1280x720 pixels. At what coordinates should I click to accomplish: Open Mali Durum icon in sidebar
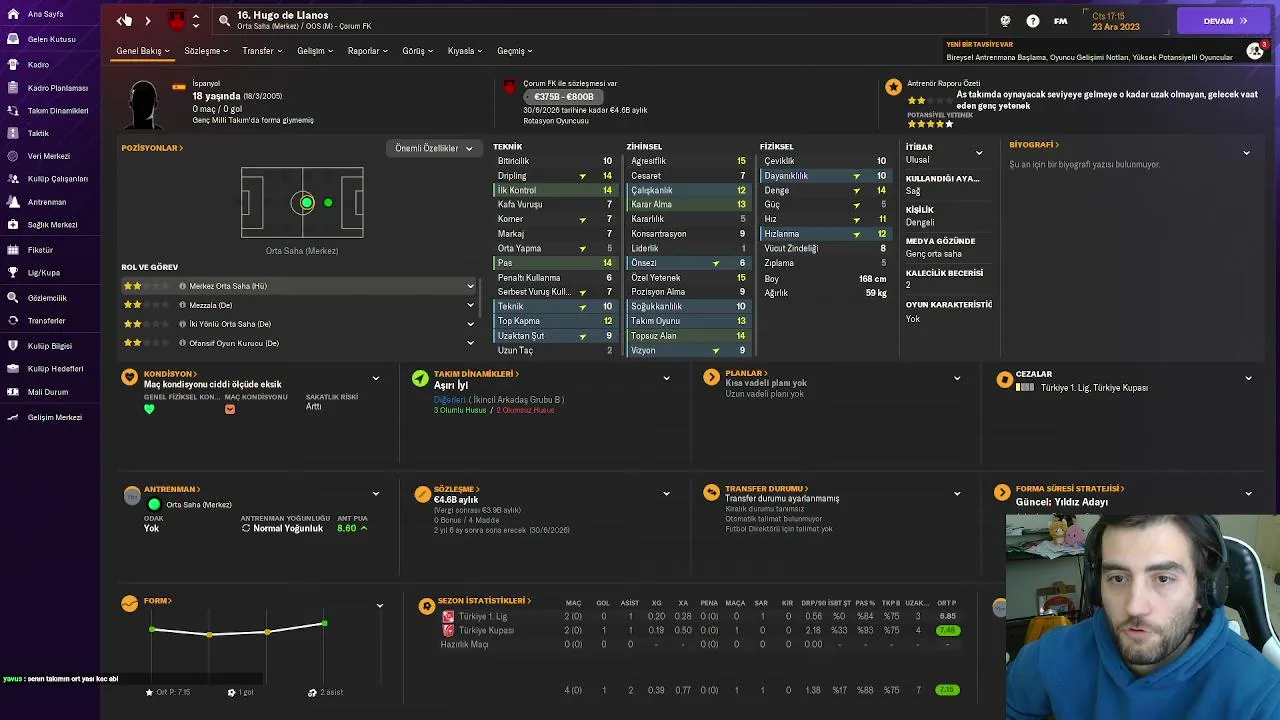pyautogui.click(x=13, y=392)
